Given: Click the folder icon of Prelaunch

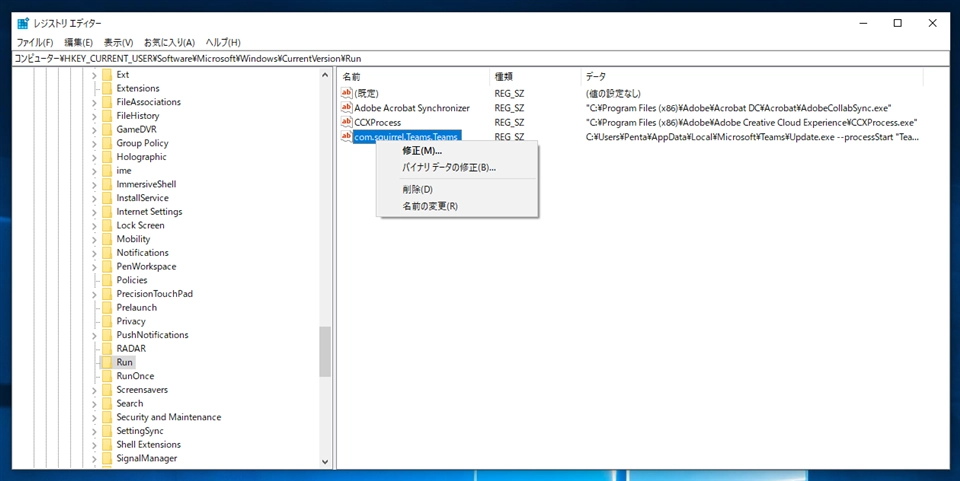Looking at the screenshot, I should [107, 307].
